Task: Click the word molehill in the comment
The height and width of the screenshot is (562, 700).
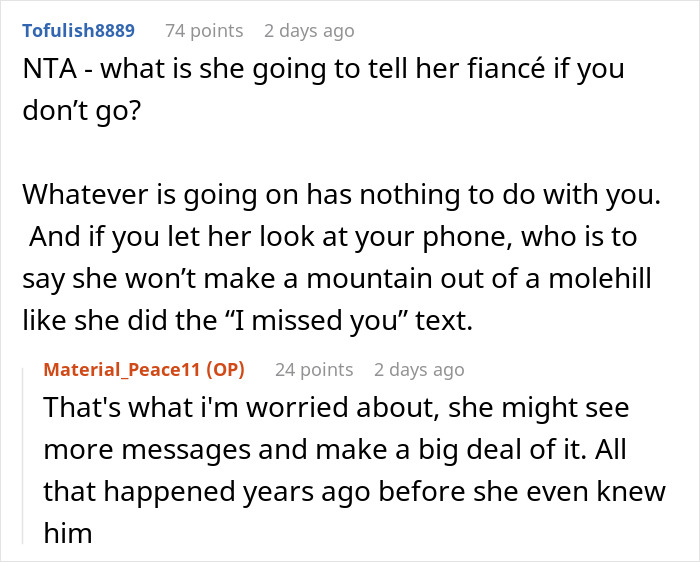Action: click(600, 278)
